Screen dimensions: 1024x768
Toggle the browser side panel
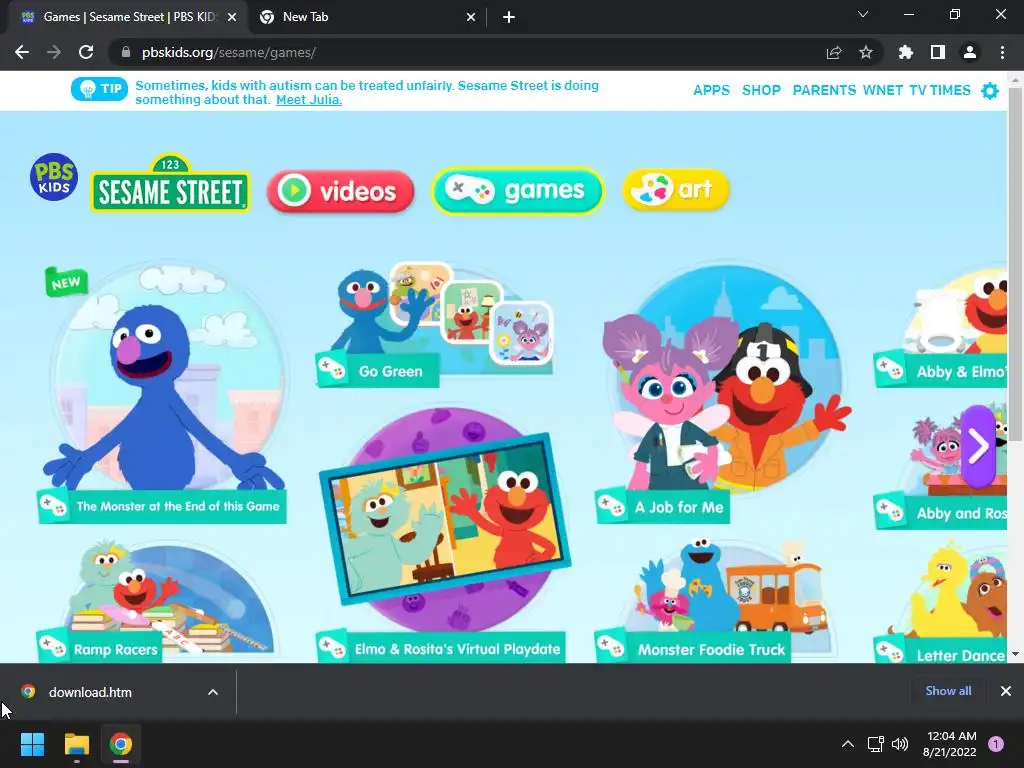tap(938, 52)
